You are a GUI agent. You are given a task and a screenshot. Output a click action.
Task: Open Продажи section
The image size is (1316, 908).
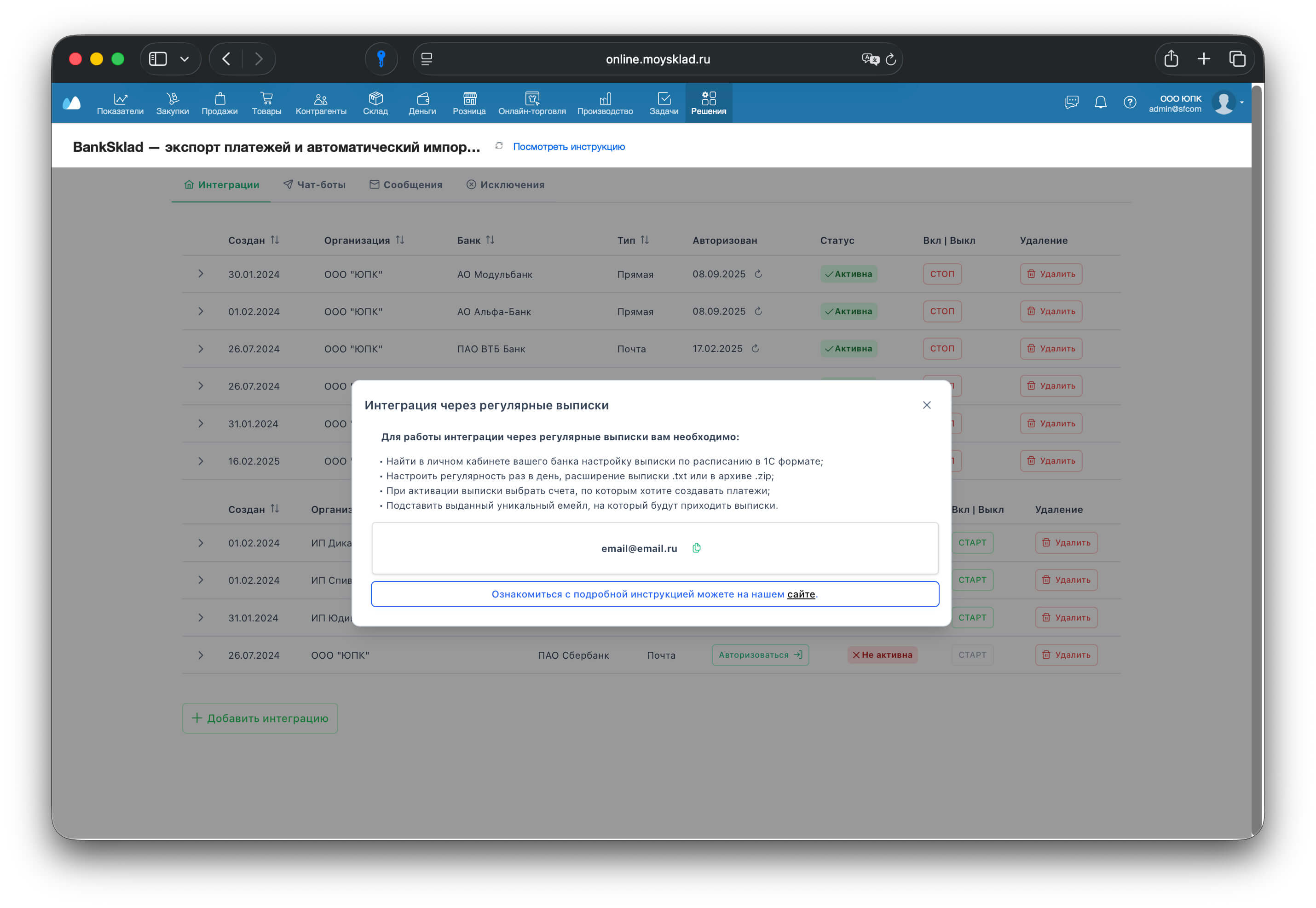click(219, 103)
